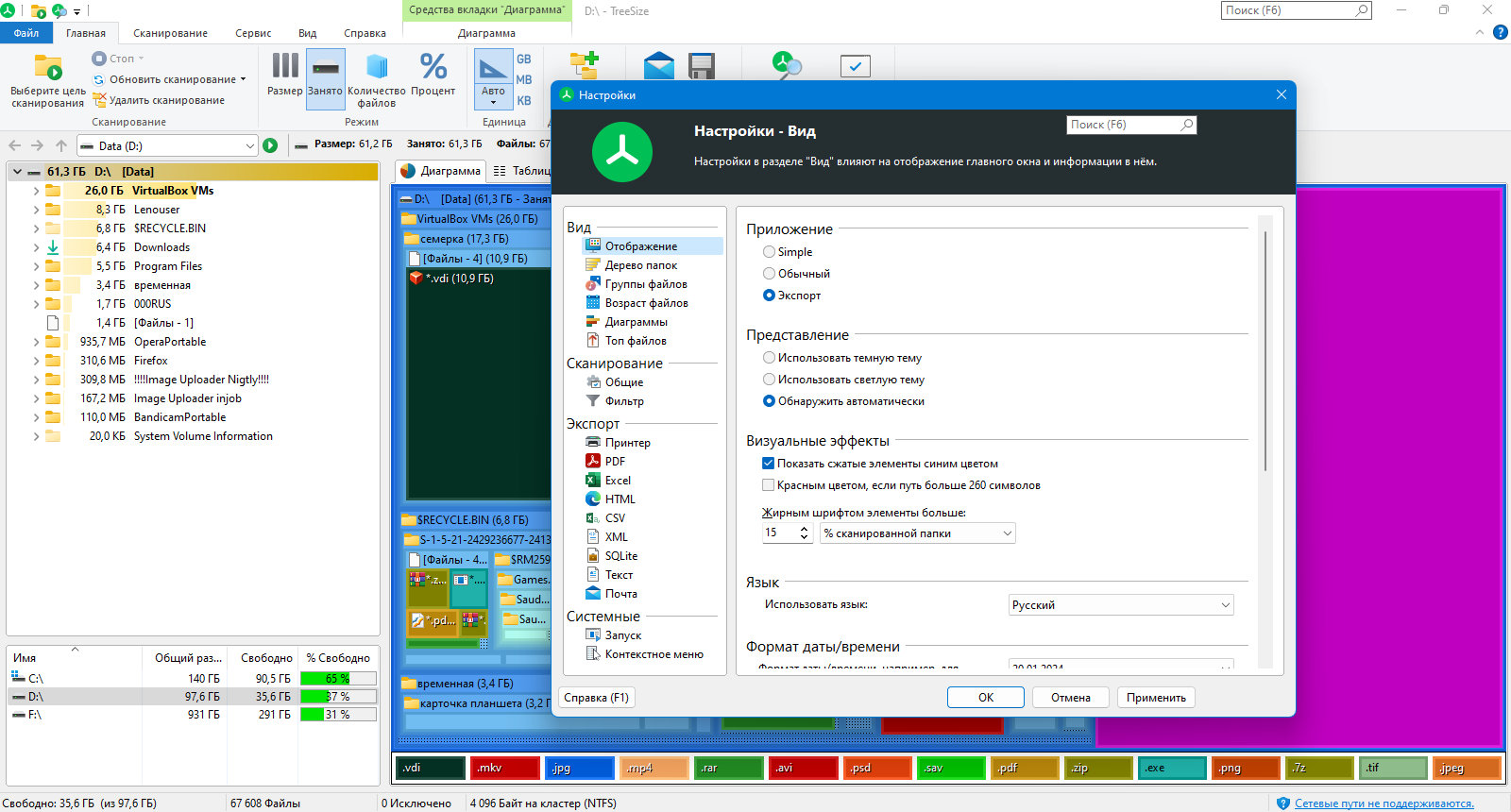The width and height of the screenshot is (1511, 812).
Task: Open the Сканирование ribbon tab
Action: (x=170, y=33)
